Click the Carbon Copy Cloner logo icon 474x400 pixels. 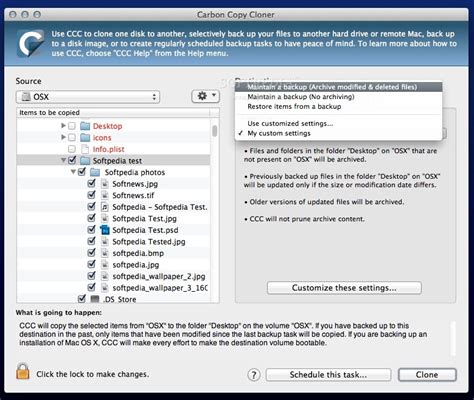tap(31, 43)
